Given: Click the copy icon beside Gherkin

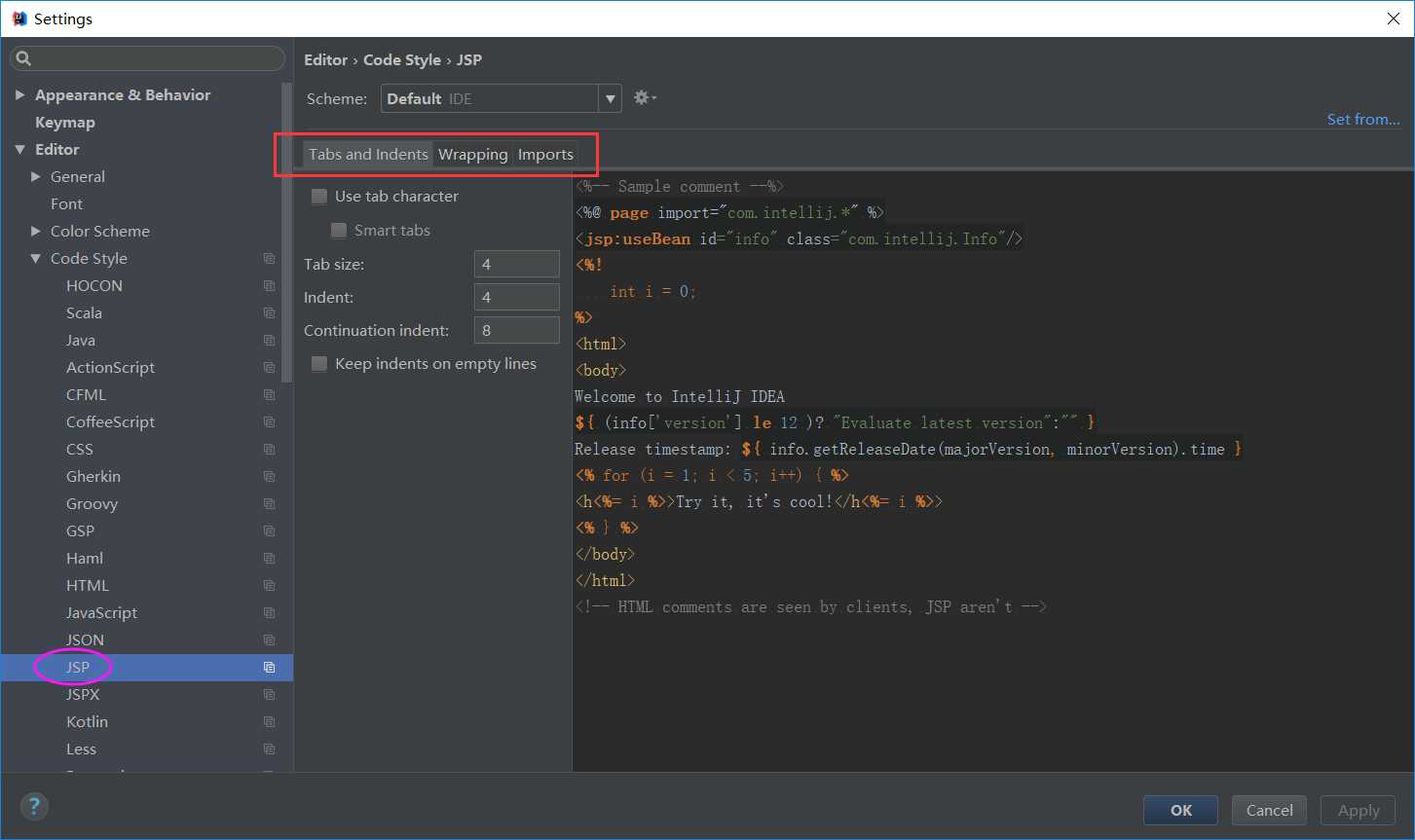Looking at the screenshot, I should (x=270, y=477).
